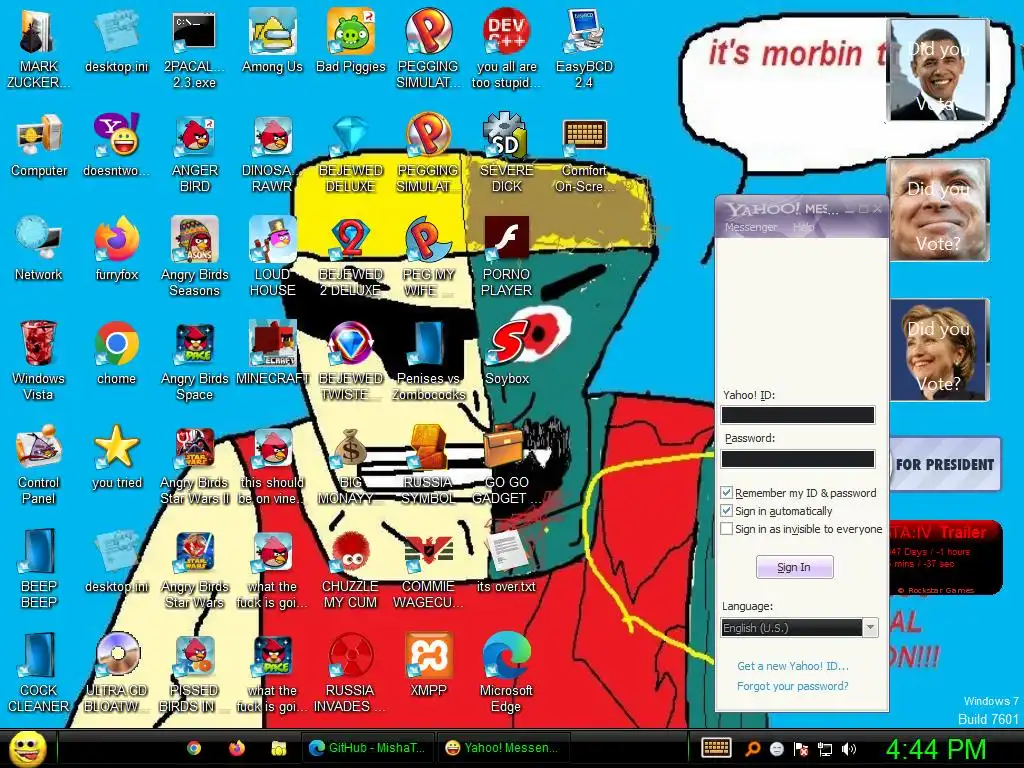Click the Hillary 'Did you Vote?' gadget
The height and width of the screenshot is (768, 1024).
[940, 349]
